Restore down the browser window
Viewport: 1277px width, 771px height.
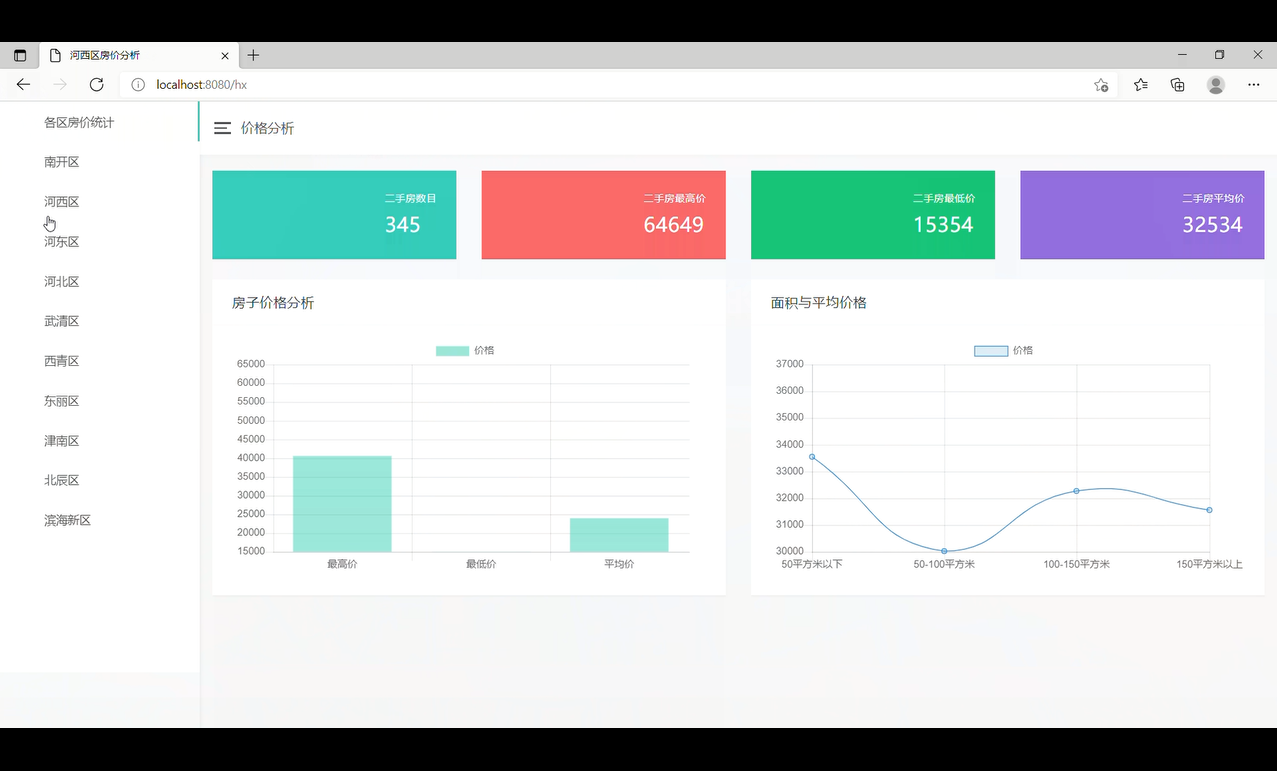(x=1219, y=55)
